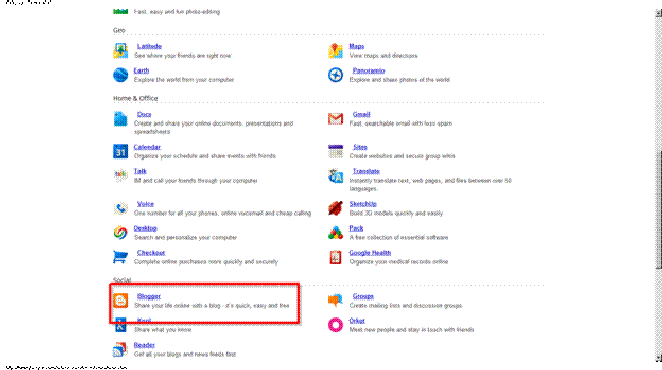Screen dimensions: 662x370
Task: Click the page vertical scrollbar thumb
Action: [658, 209]
